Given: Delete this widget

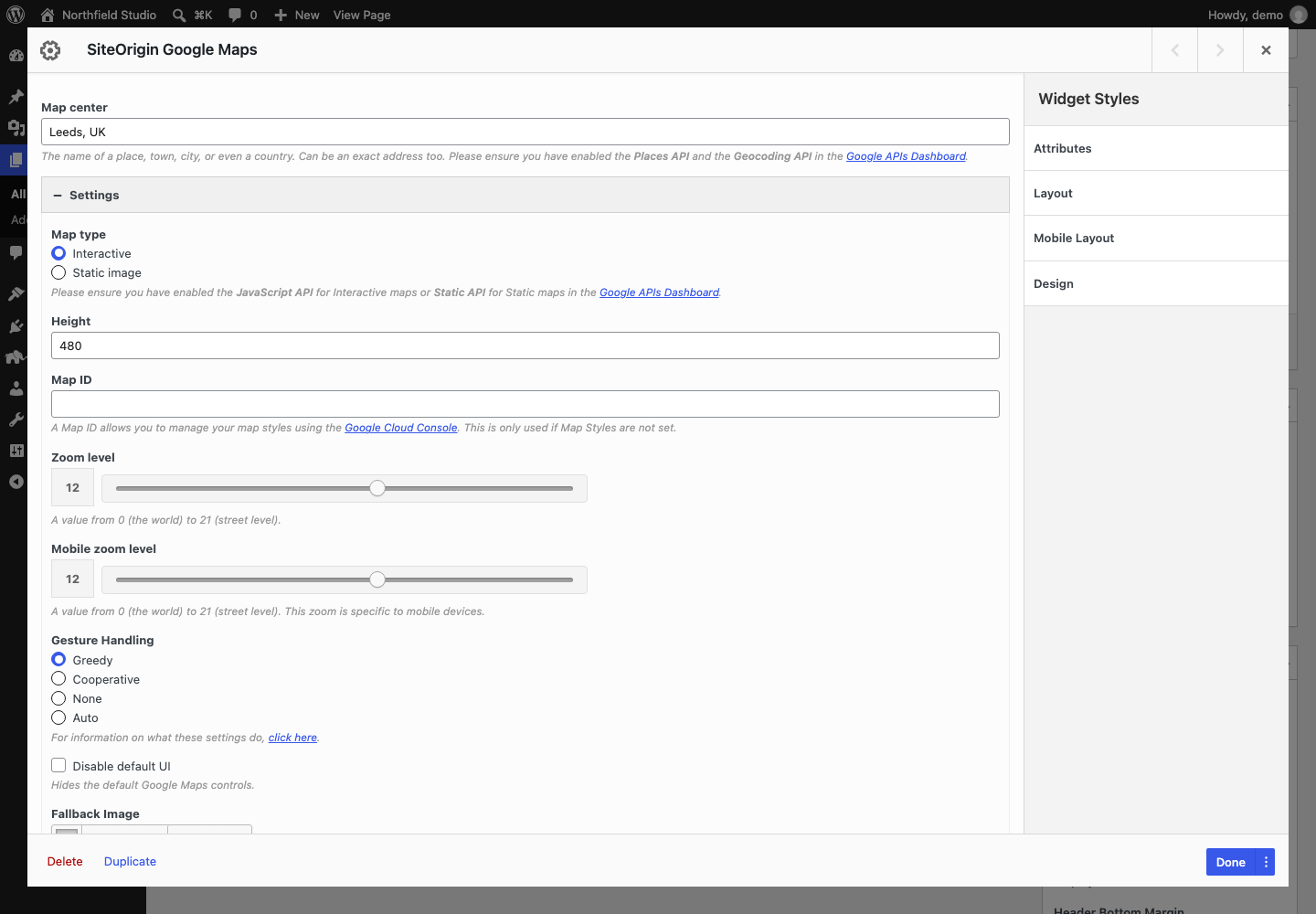Looking at the screenshot, I should pos(65,861).
